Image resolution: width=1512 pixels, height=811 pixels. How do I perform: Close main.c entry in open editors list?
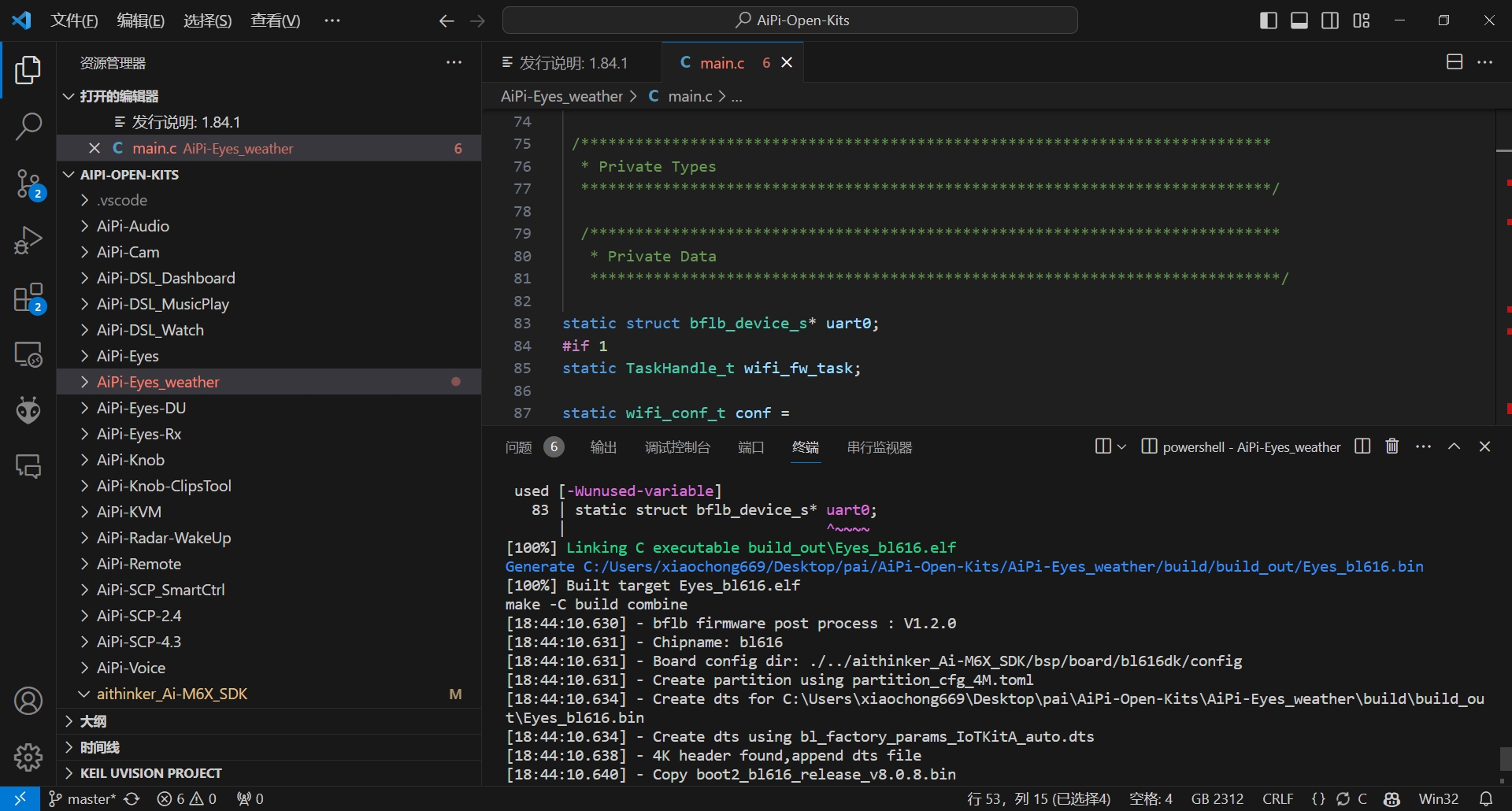(94, 148)
